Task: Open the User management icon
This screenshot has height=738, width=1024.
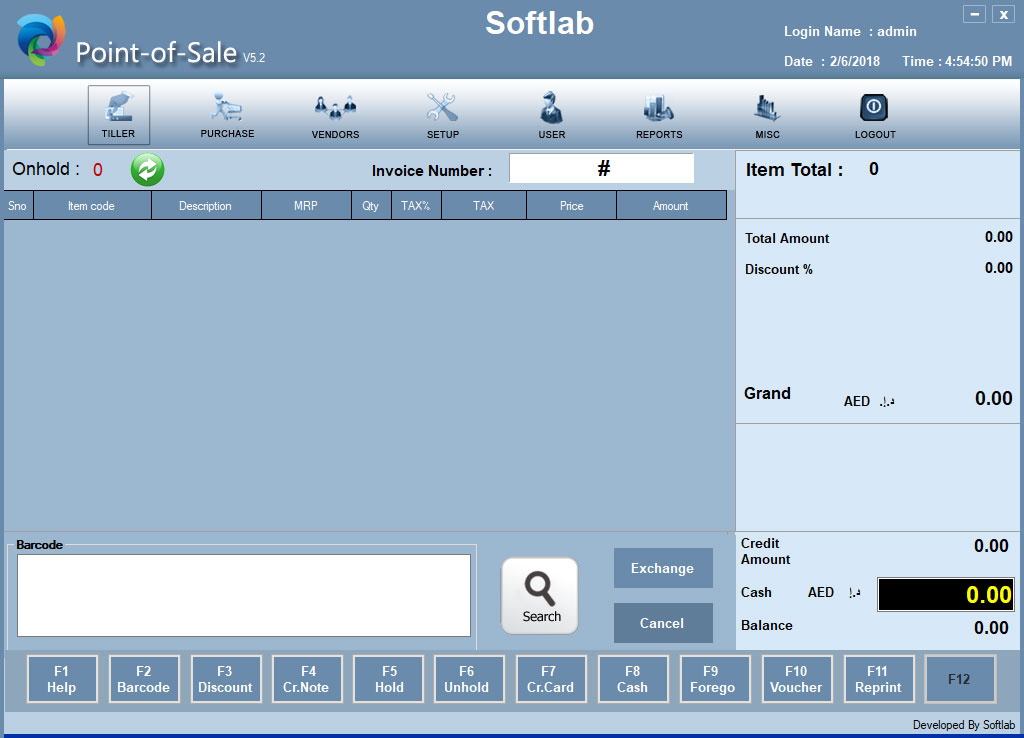Action: (551, 114)
